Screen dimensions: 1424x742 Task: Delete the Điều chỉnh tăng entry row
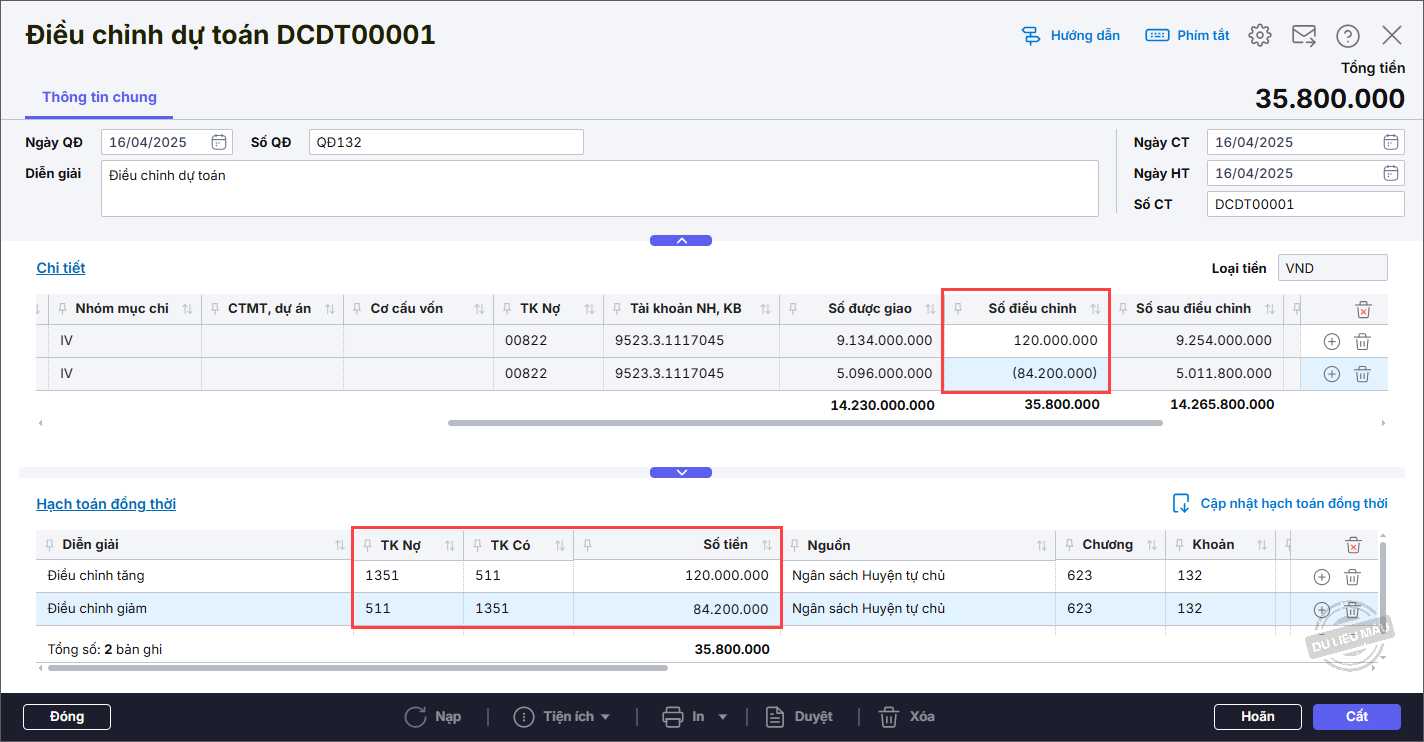click(1352, 576)
